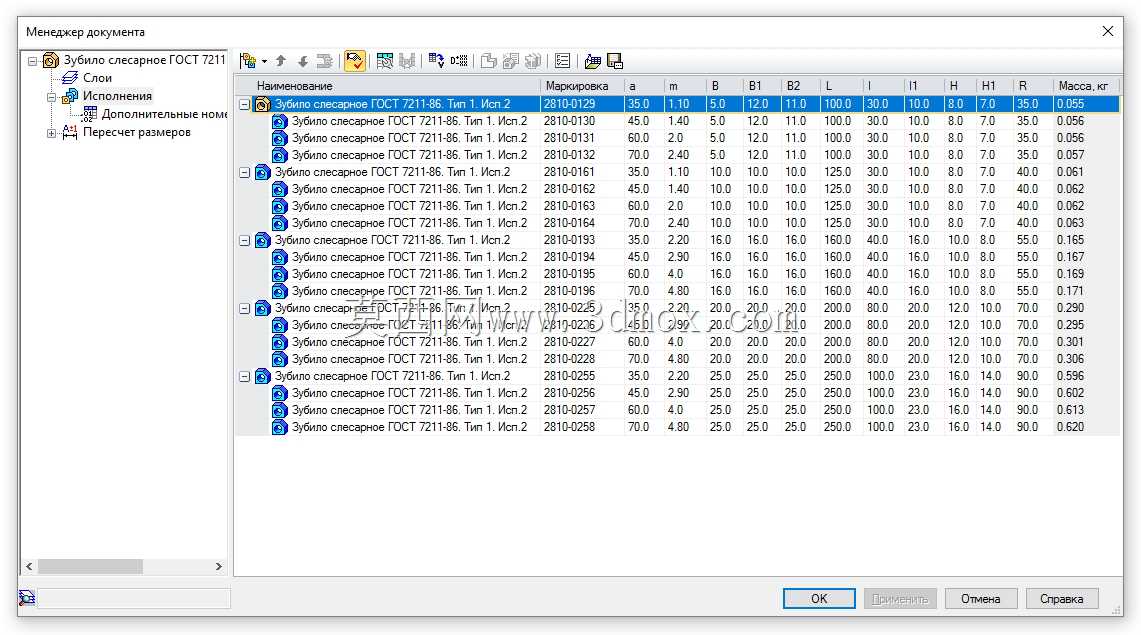Click the tree panel scroll left arrow
The width and height of the screenshot is (1141, 635).
29,566
